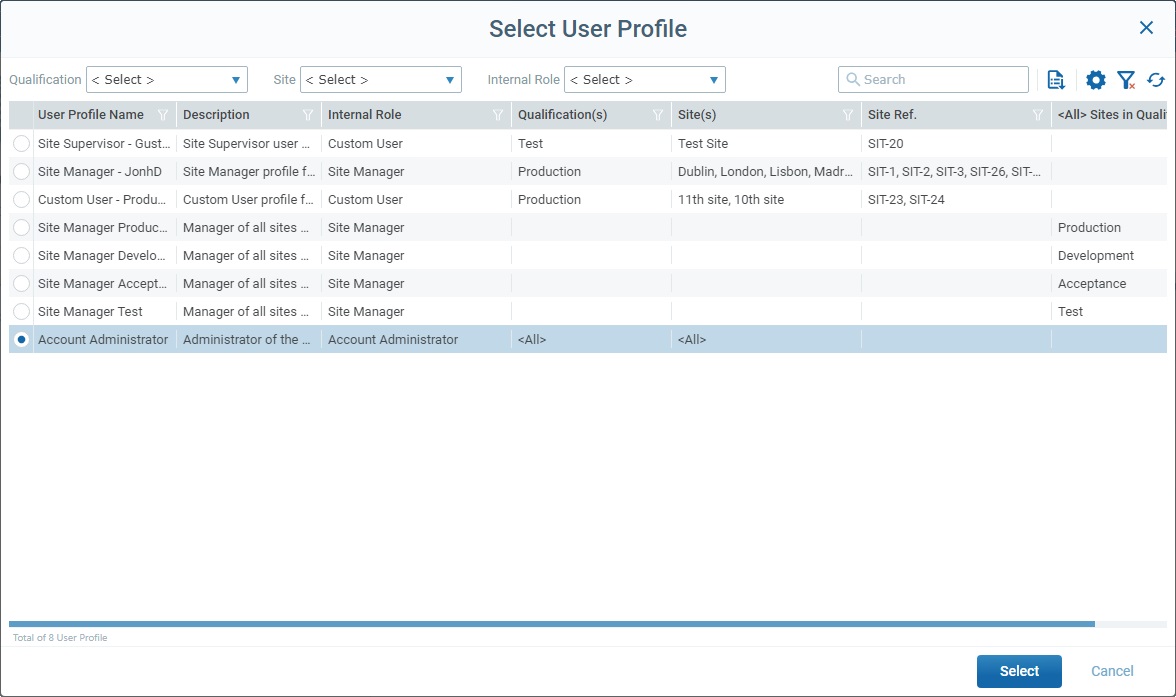Open the Internal Role dropdown
Image resolution: width=1176 pixels, height=697 pixels.
tap(644, 79)
